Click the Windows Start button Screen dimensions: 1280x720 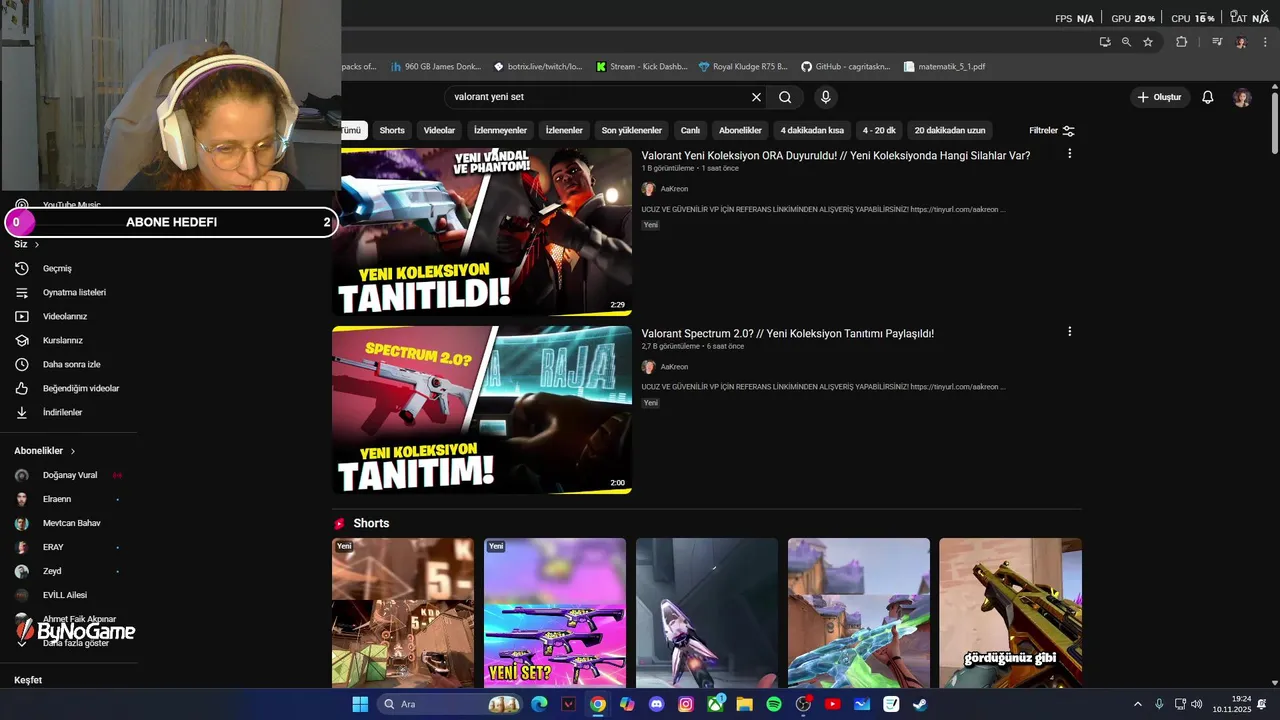point(360,704)
